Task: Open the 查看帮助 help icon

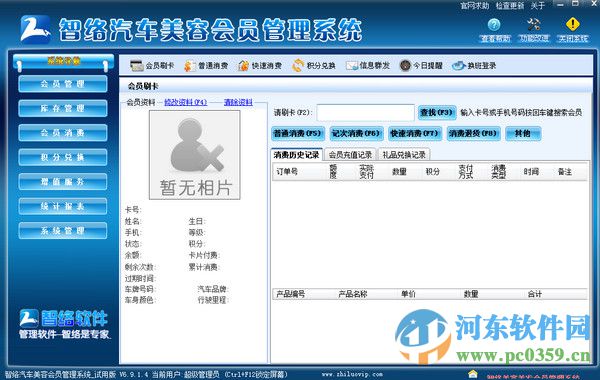Action: (494, 25)
